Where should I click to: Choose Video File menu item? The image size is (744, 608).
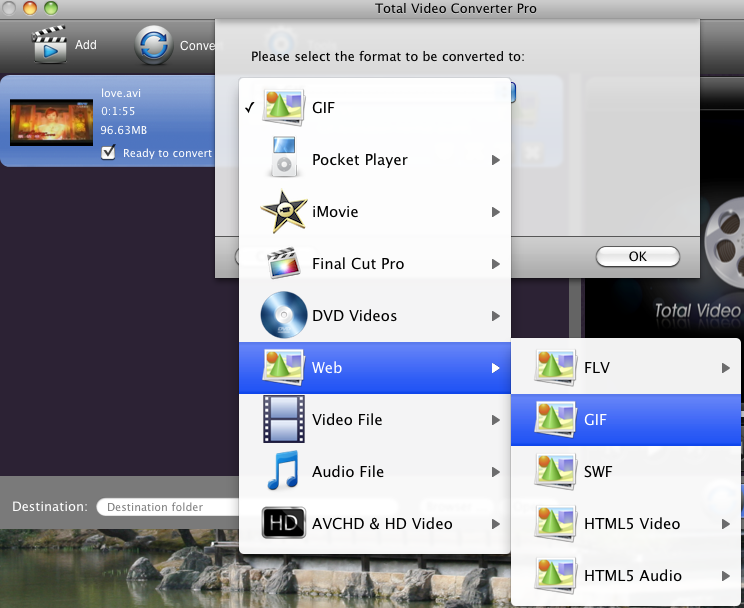[x=375, y=420]
